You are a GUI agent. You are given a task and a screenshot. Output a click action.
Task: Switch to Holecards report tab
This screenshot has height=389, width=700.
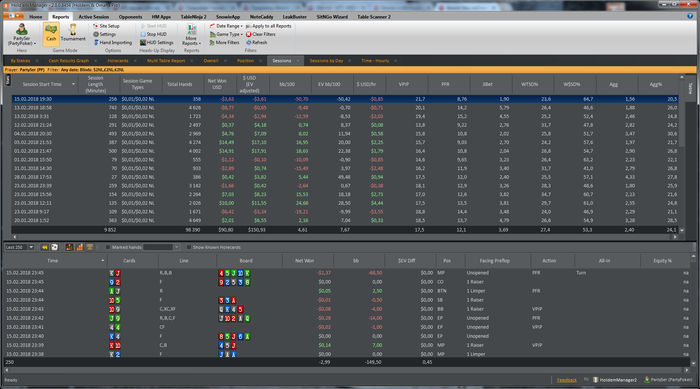(x=118, y=61)
